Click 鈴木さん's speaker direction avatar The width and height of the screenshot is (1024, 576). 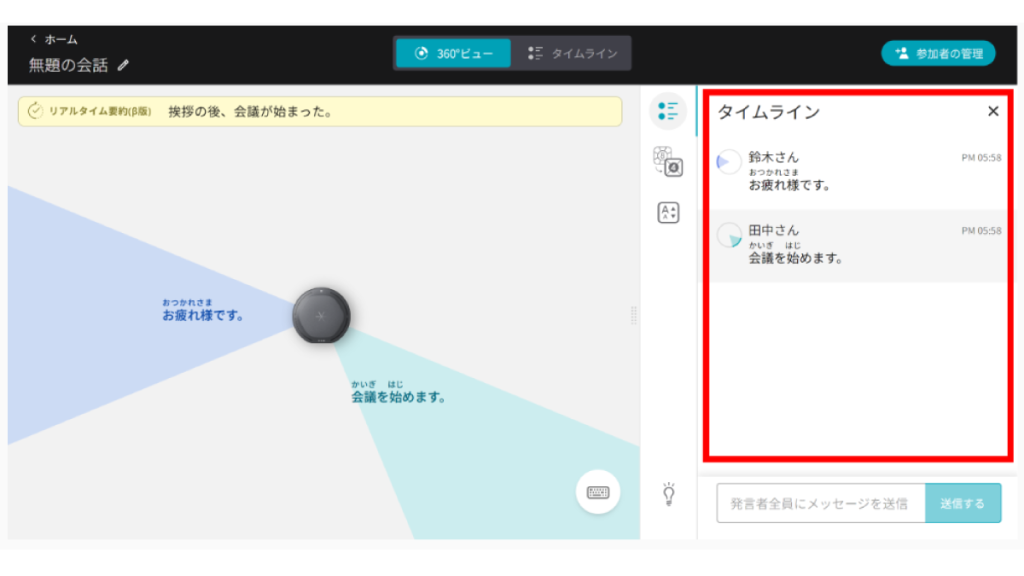pos(729,161)
